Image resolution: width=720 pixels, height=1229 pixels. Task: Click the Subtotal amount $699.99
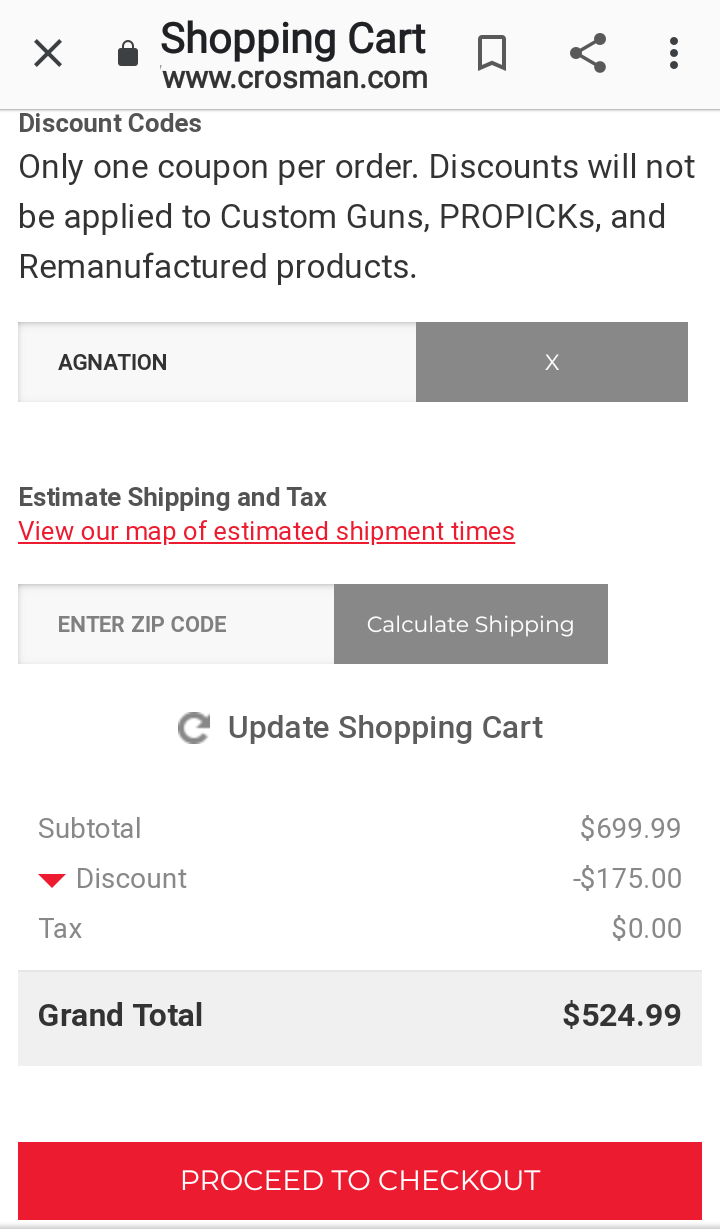[x=631, y=828]
